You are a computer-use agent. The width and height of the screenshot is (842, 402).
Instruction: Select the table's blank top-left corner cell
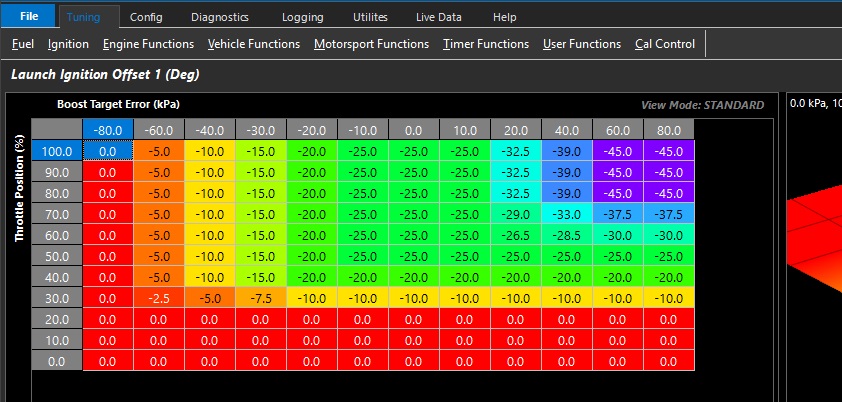tap(56, 130)
